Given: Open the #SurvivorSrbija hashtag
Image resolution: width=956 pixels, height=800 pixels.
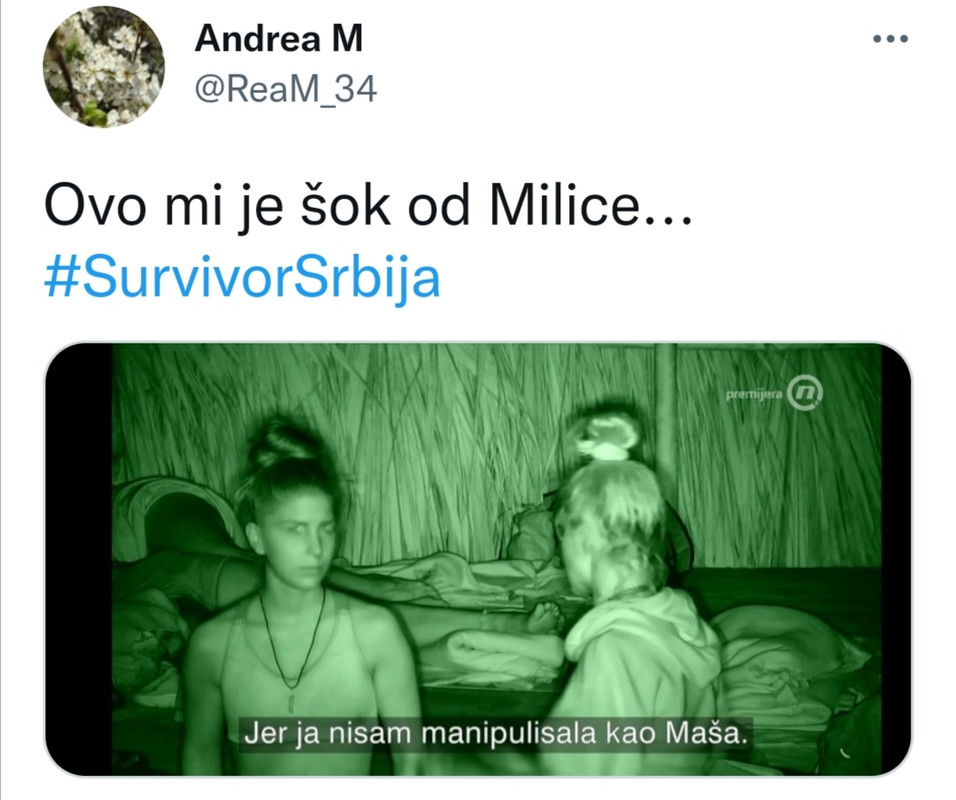Looking at the screenshot, I should (x=242, y=277).
